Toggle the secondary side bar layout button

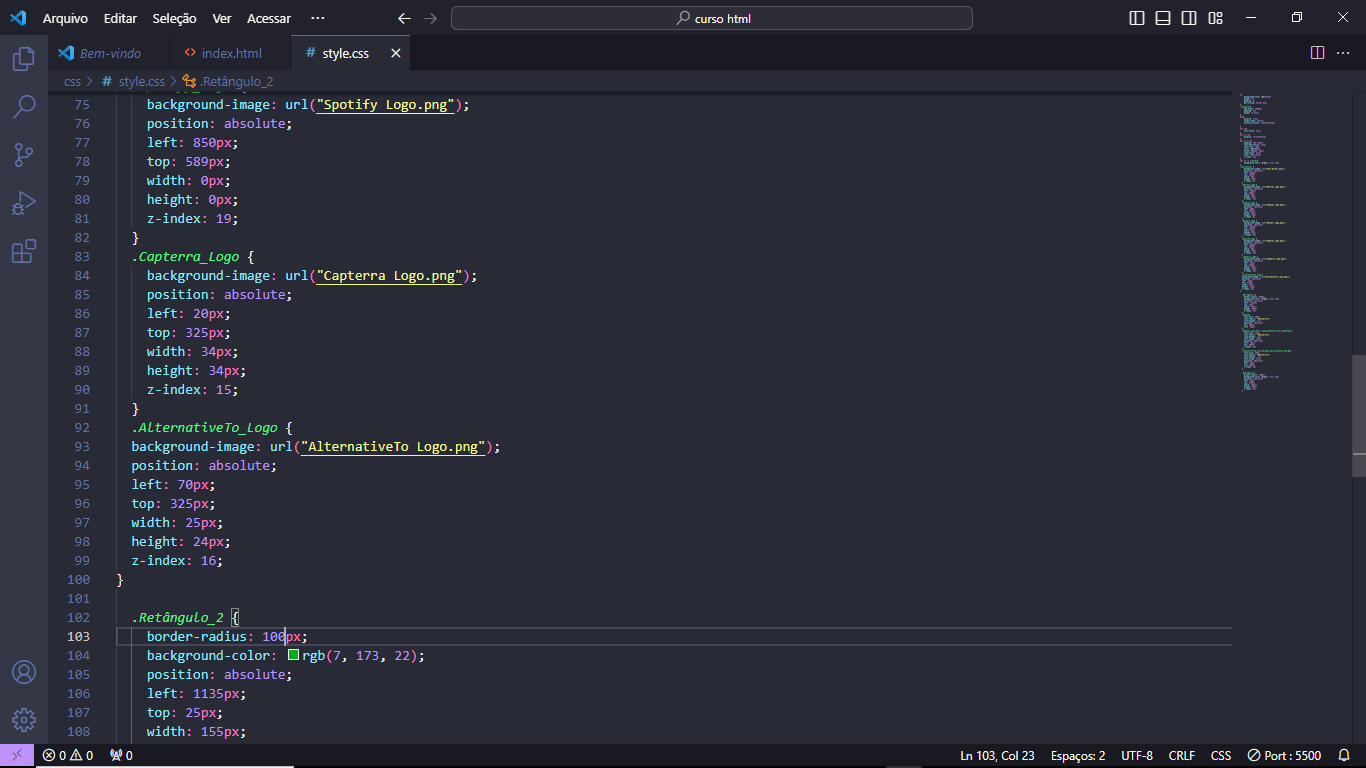(x=1189, y=18)
